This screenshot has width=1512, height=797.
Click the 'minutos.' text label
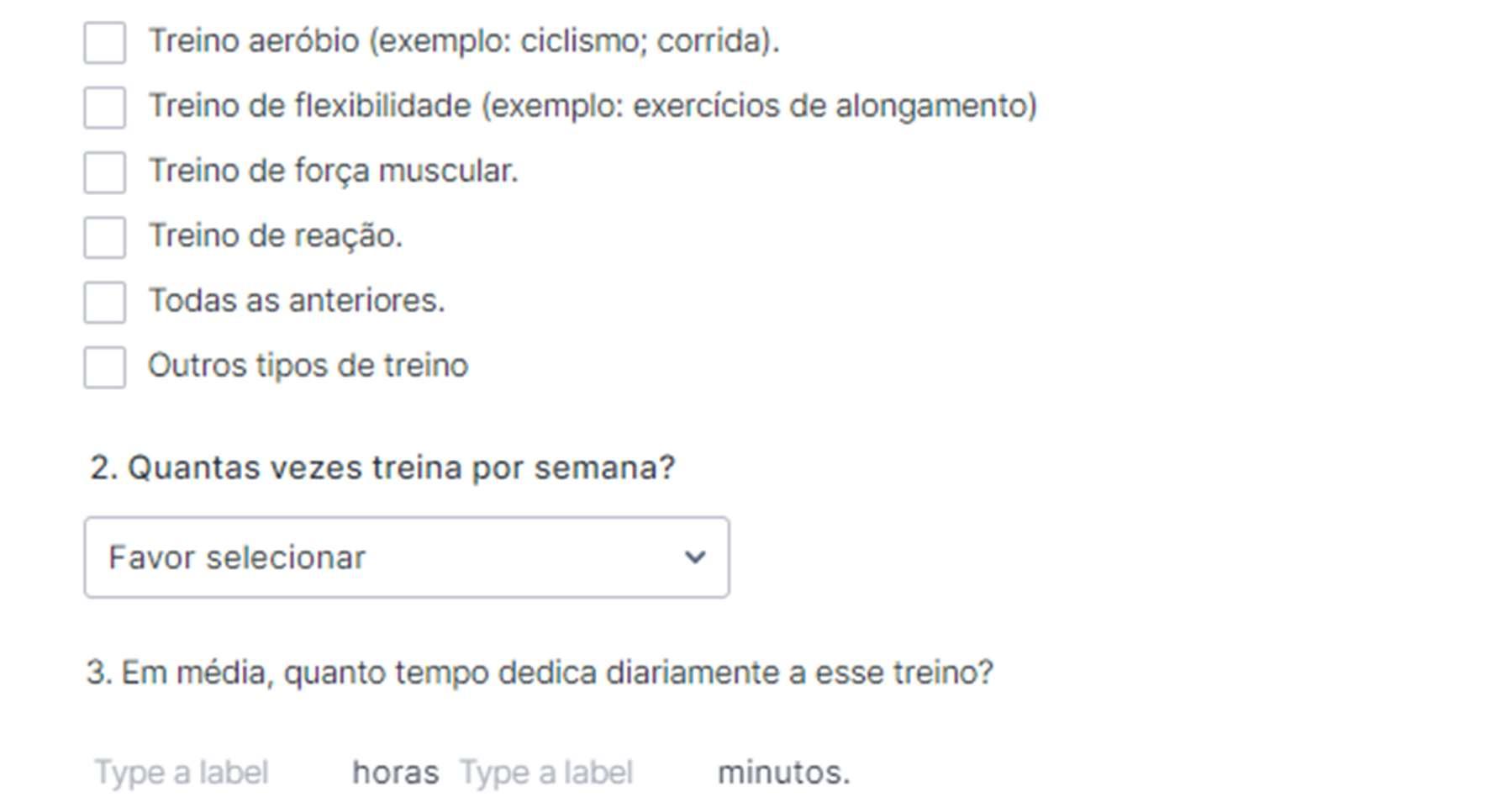tap(783, 772)
